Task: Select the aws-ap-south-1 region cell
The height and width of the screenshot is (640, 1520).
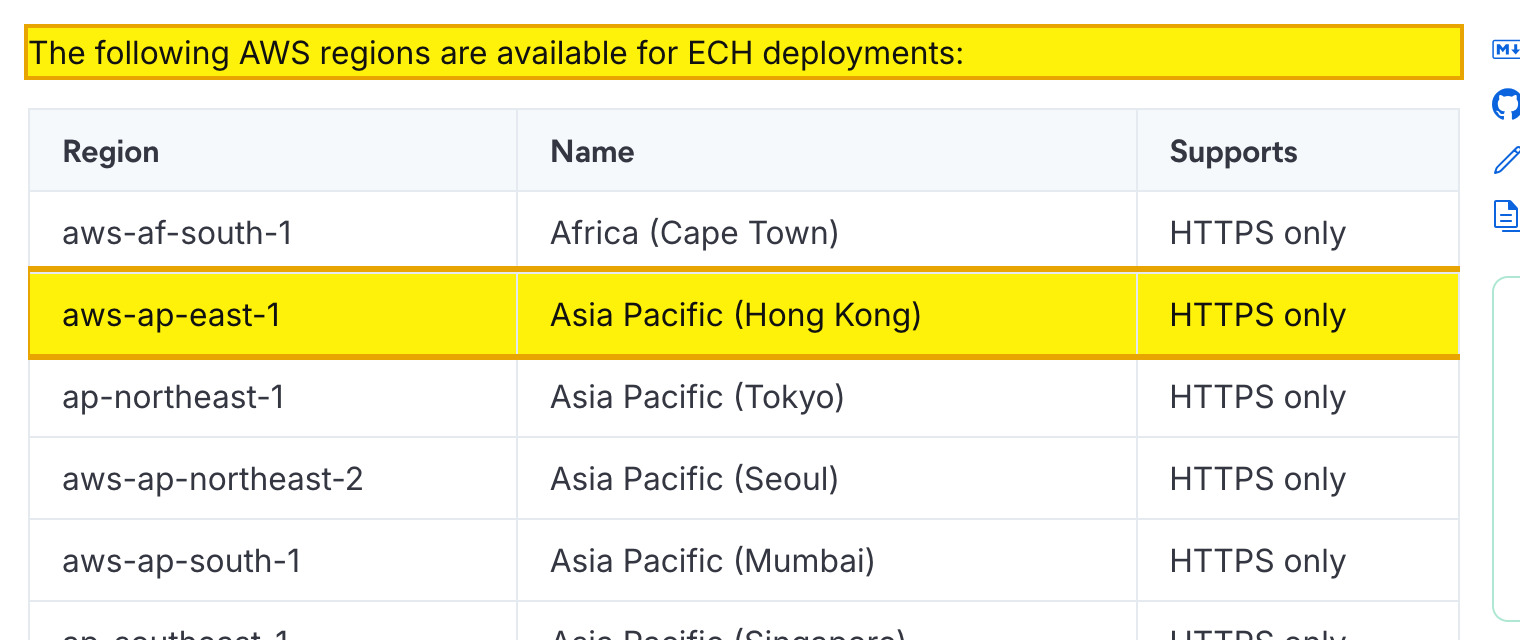Action: (x=273, y=561)
